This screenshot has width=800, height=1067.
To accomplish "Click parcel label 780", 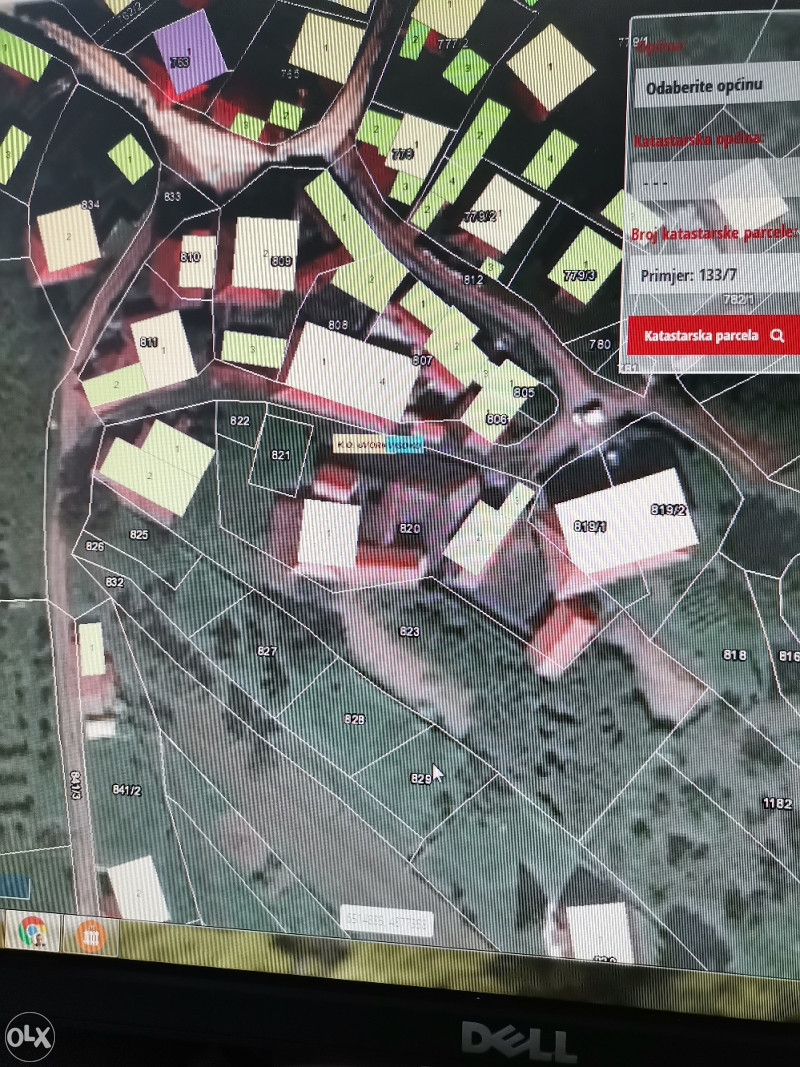I will pyautogui.click(x=600, y=344).
